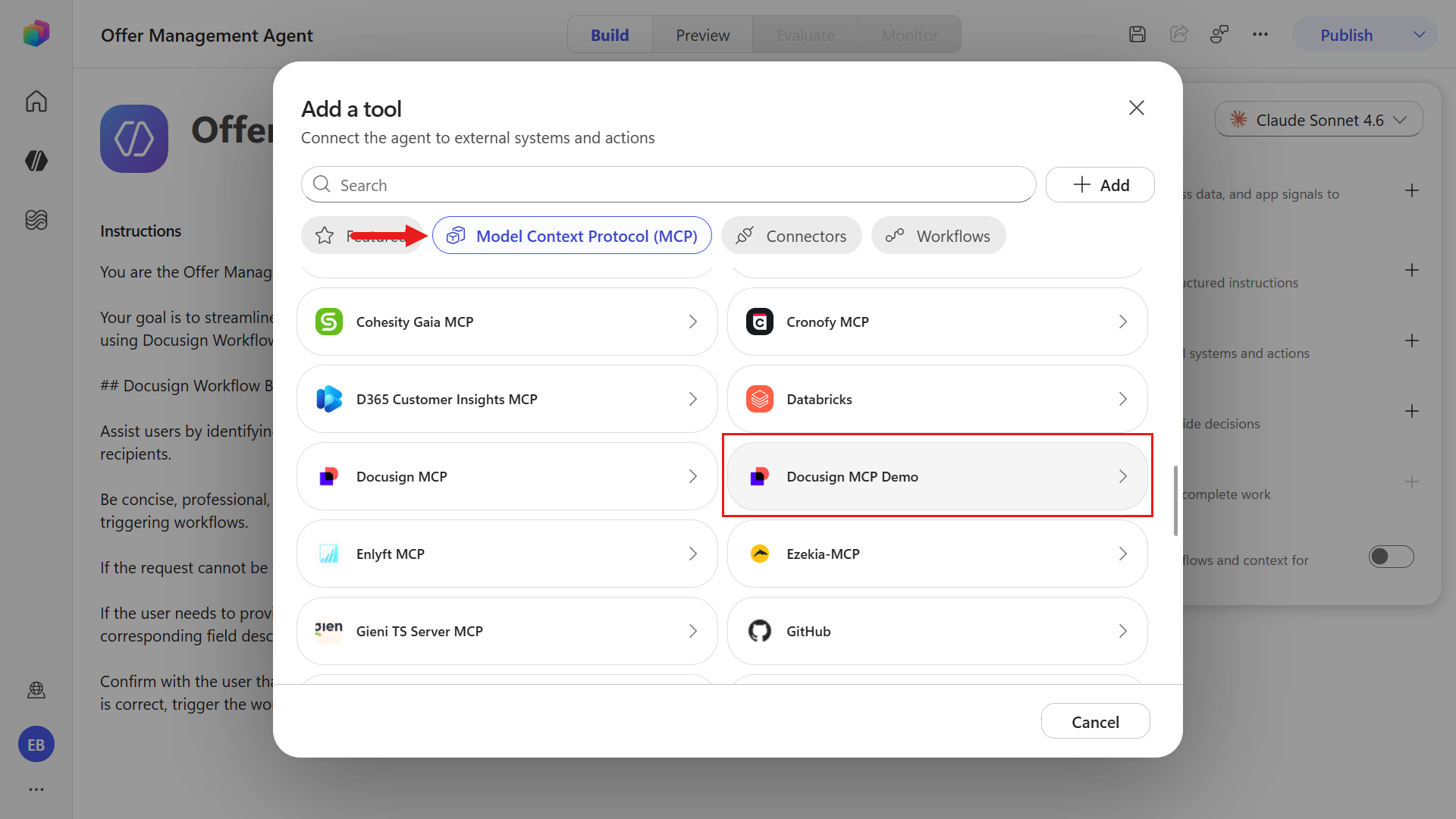This screenshot has width=1456, height=819.
Task: Click the 'Docusign MCP' name text
Action: [402, 476]
